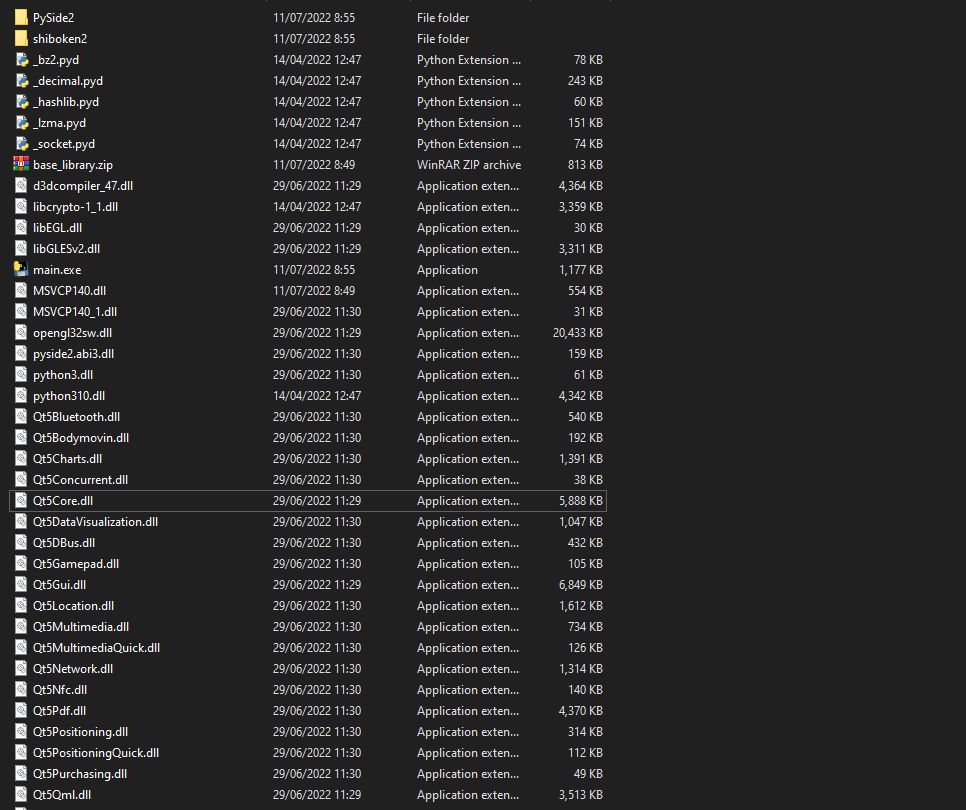Select the shiboken2 folder name
The width and height of the screenshot is (966, 810).
point(60,39)
